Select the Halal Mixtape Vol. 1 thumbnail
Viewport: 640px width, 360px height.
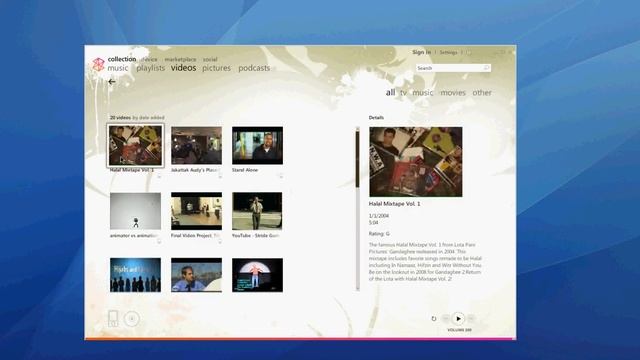[135, 145]
